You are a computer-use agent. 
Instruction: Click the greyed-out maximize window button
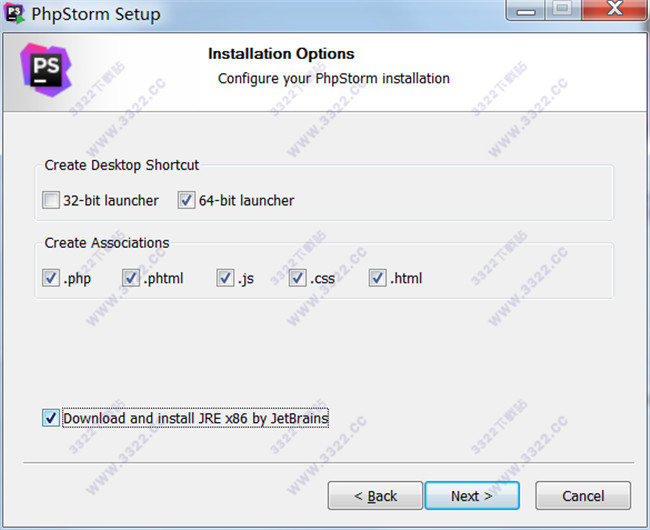pyautogui.click(x=563, y=10)
